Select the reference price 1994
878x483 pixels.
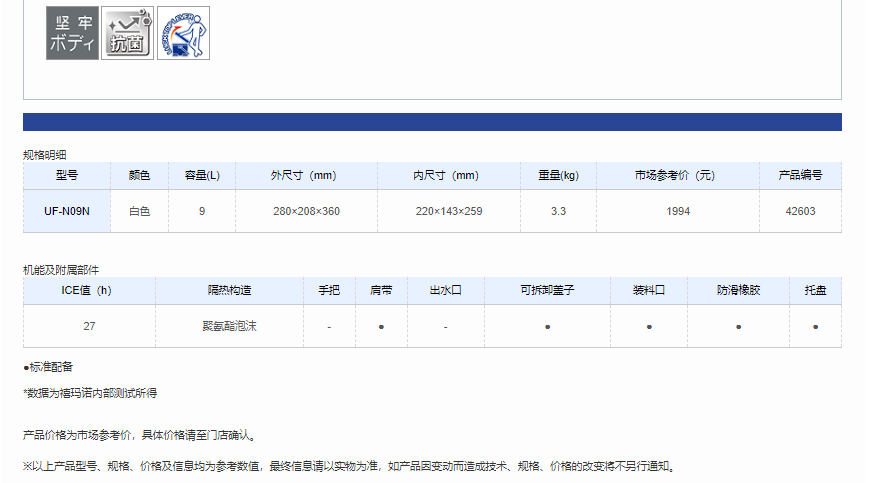coord(678,211)
